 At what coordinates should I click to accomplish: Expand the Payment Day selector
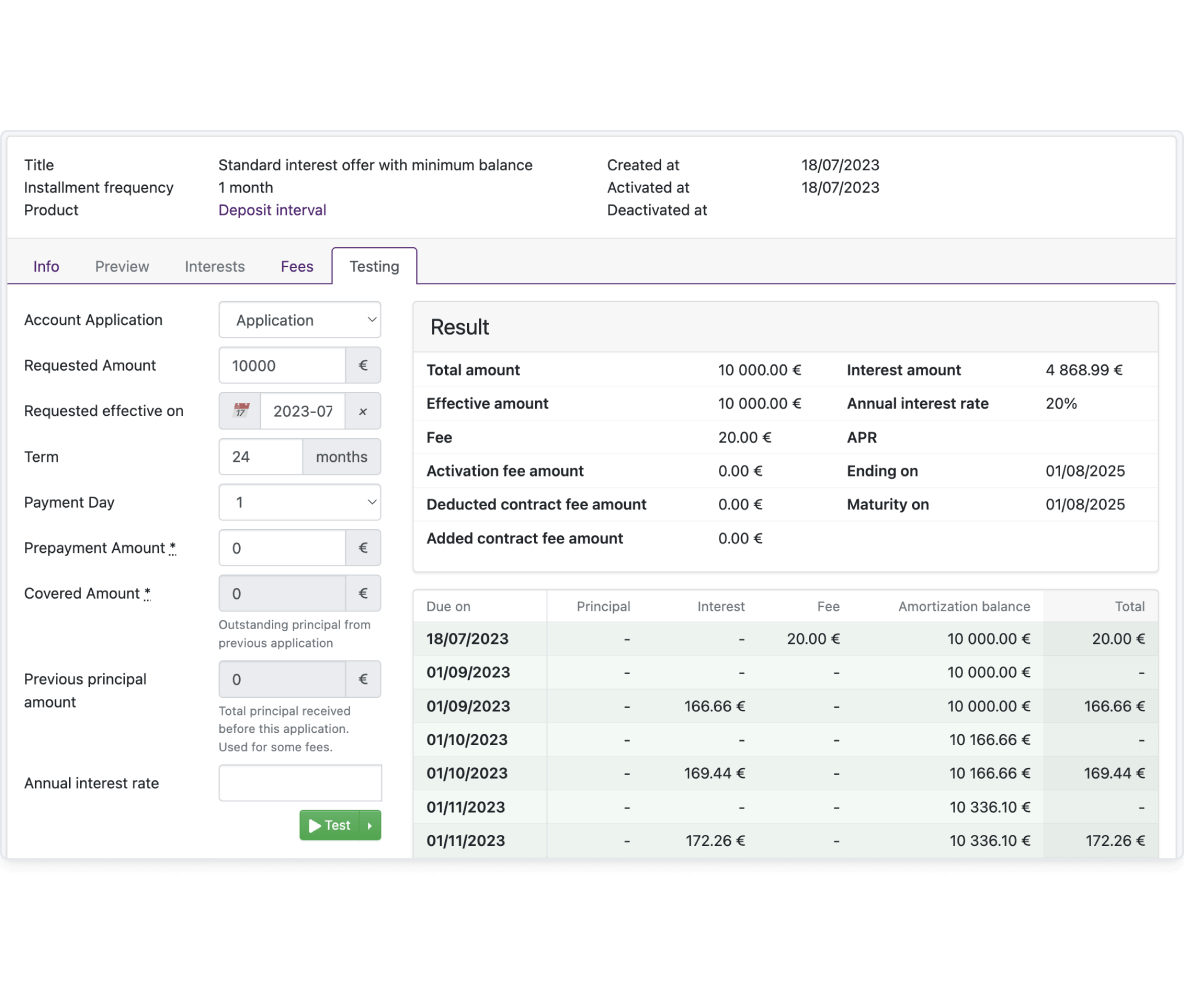(x=300, y=502)
